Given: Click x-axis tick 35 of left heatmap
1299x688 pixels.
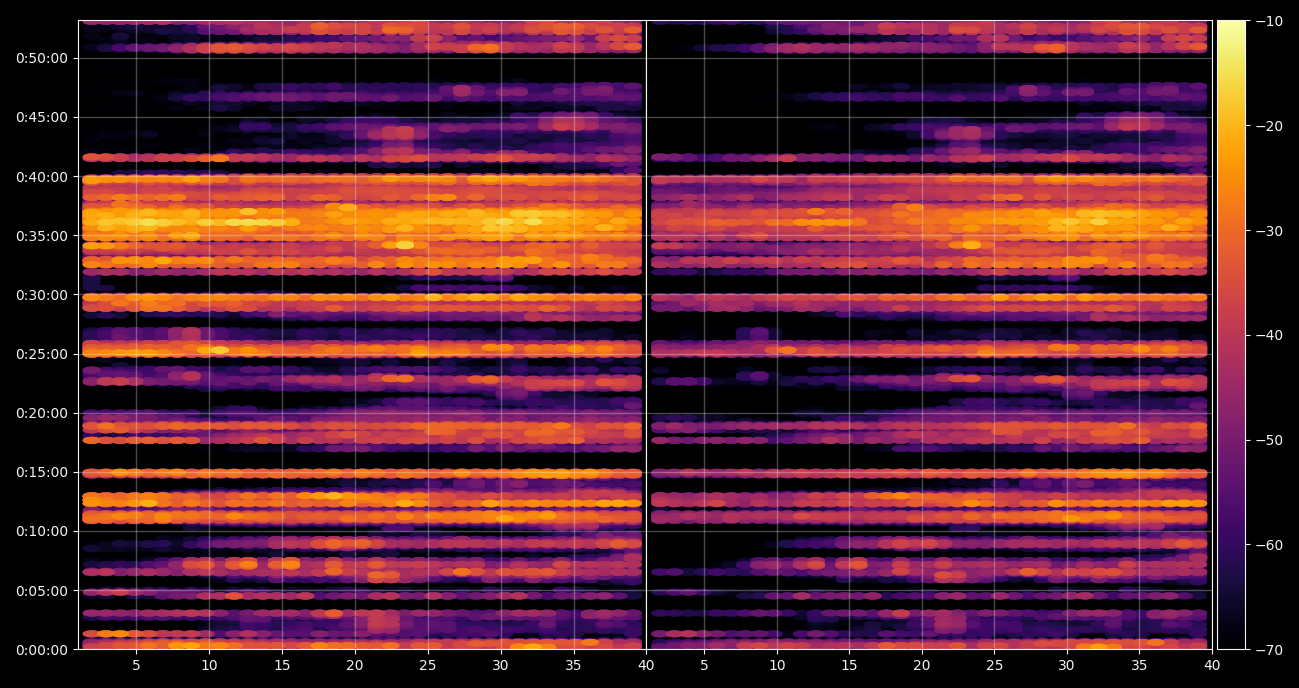Looking at the screenshot, I should tap(573, 666).
